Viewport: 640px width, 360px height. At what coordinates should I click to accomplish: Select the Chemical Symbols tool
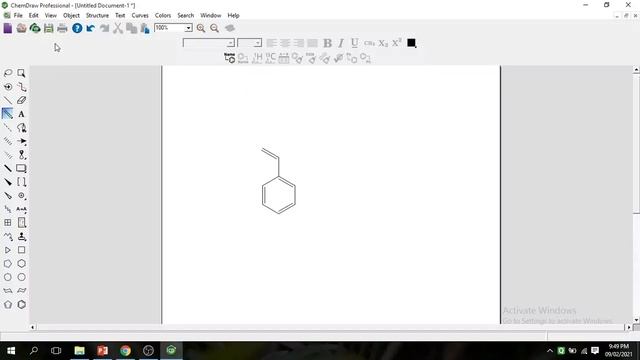tap(21, 196)
